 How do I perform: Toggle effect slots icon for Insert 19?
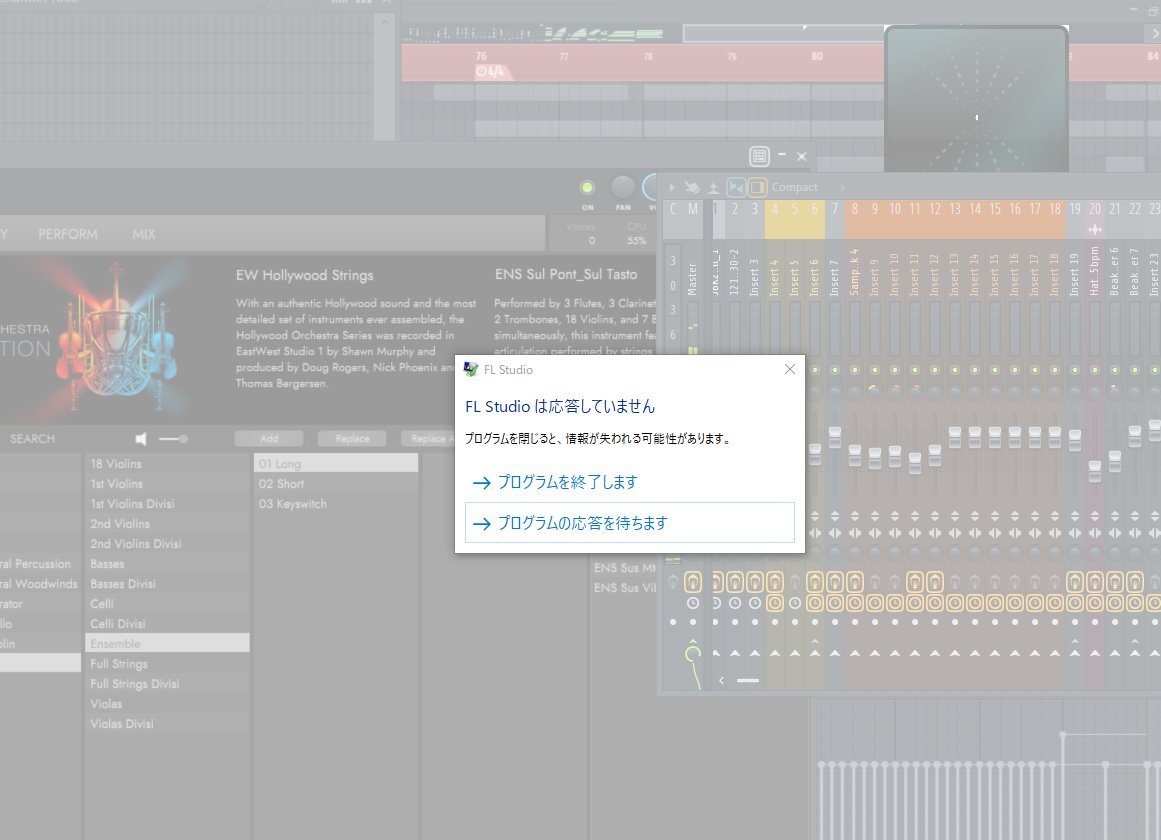[1075, 581]
